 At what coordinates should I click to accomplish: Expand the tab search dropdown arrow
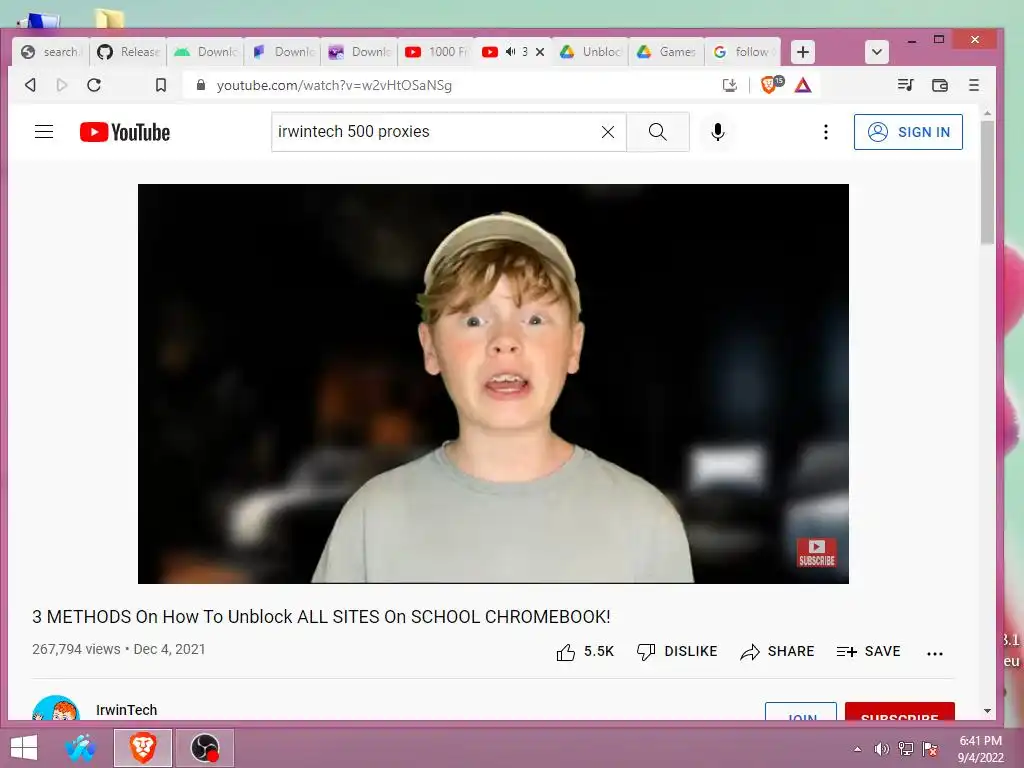point(876,52)
